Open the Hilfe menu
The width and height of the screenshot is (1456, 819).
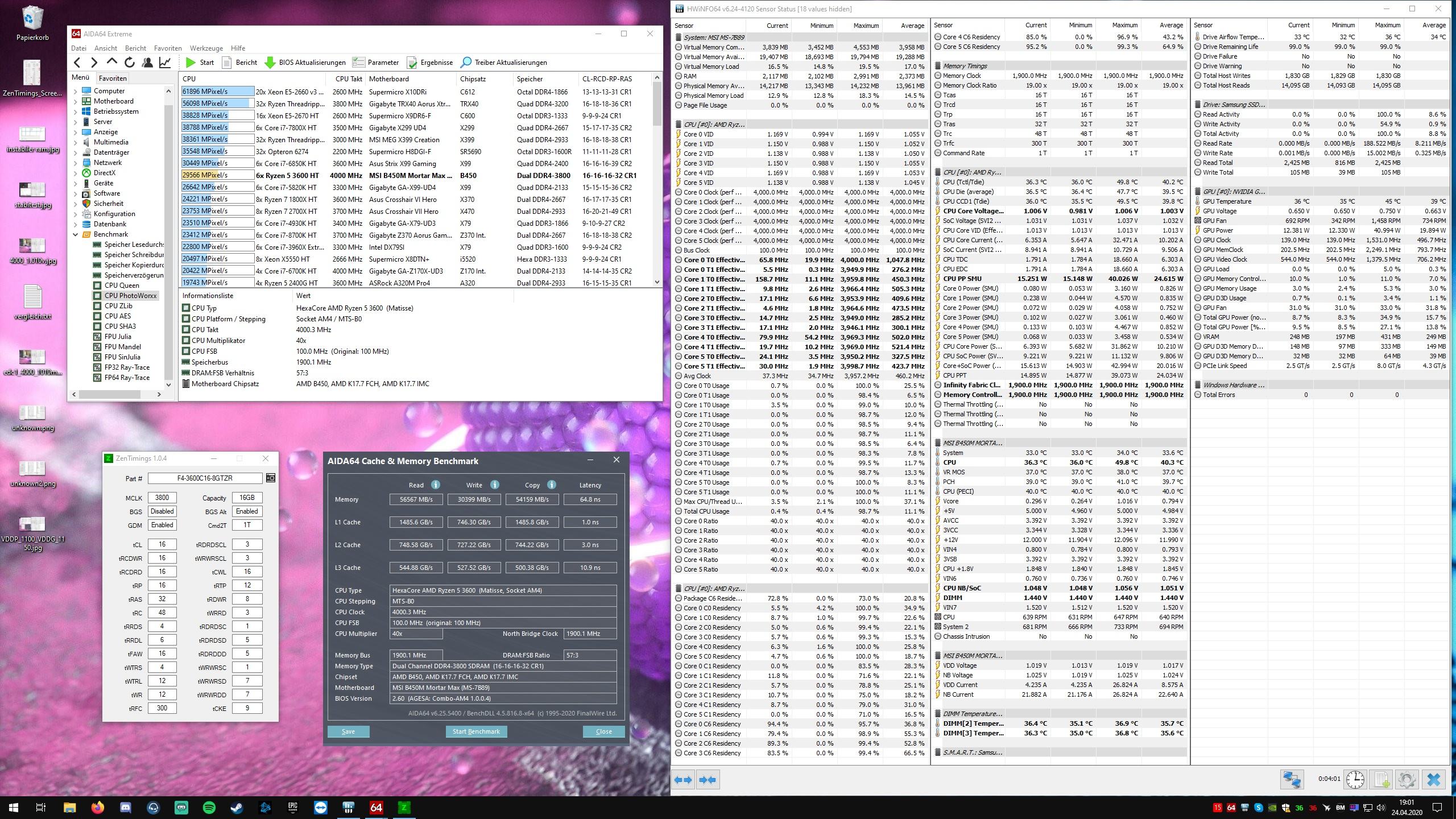(x=238, y=48)
